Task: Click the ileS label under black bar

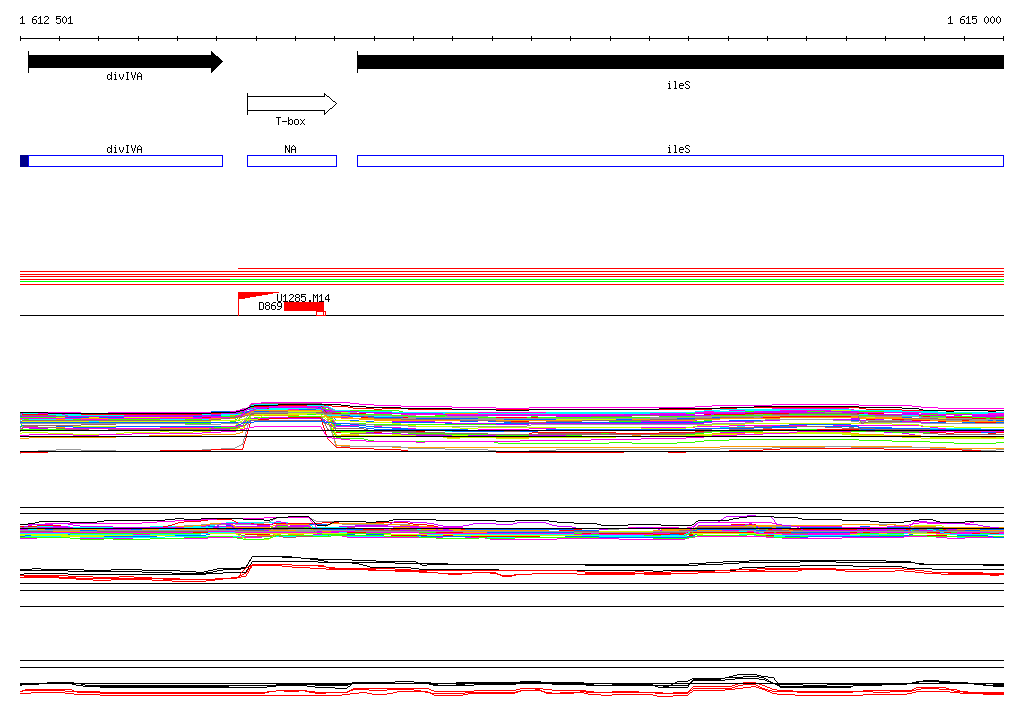Action: click(679, 86)
